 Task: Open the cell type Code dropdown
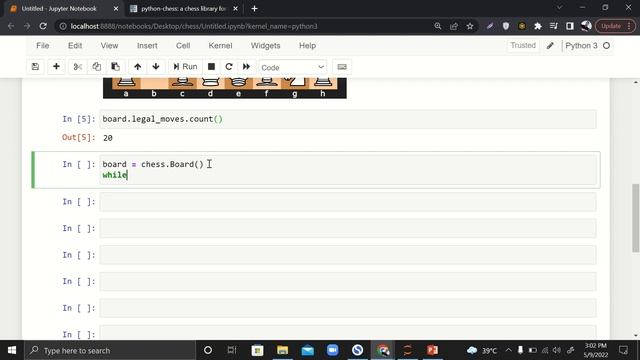293,67
